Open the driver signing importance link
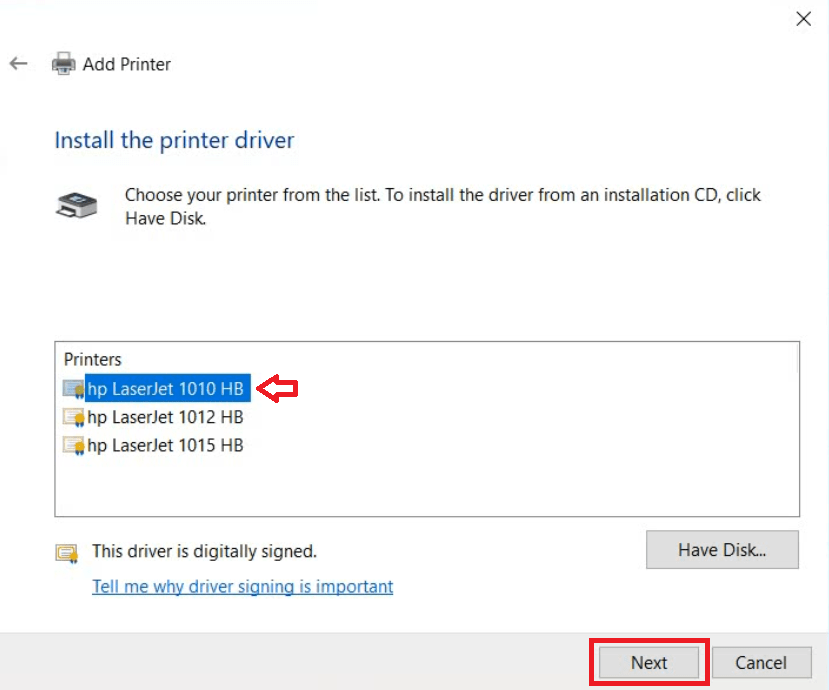829x690 pixels. point(242,586)
